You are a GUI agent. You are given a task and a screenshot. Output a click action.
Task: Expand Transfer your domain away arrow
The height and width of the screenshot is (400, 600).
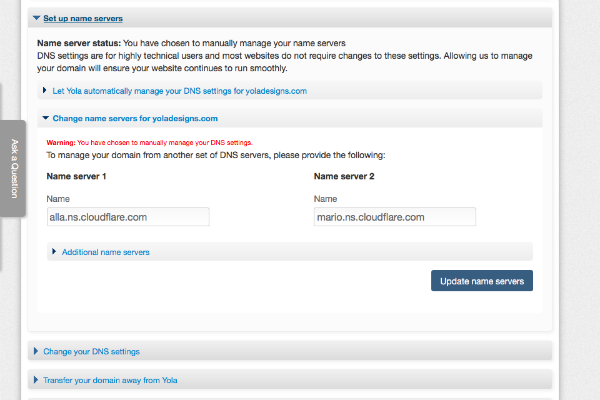36,380
